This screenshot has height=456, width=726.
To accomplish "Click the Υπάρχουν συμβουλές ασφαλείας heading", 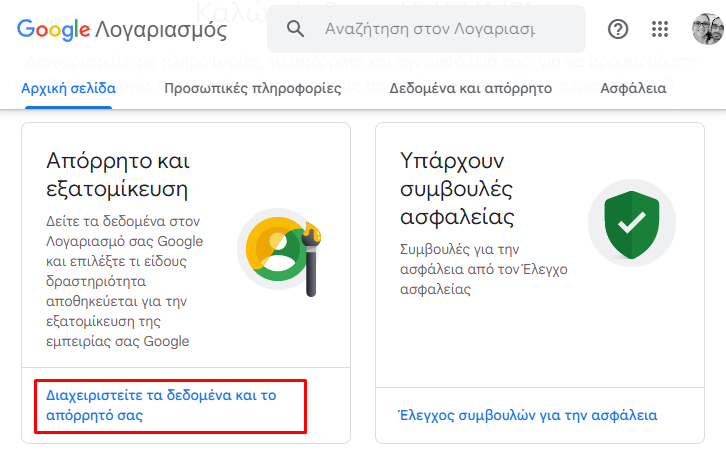I will pos(457,189).
